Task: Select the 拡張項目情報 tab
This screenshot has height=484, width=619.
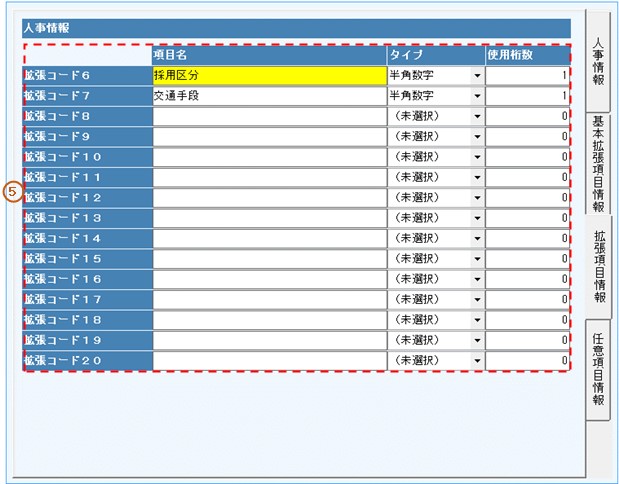Action: (x=597, y=266)
